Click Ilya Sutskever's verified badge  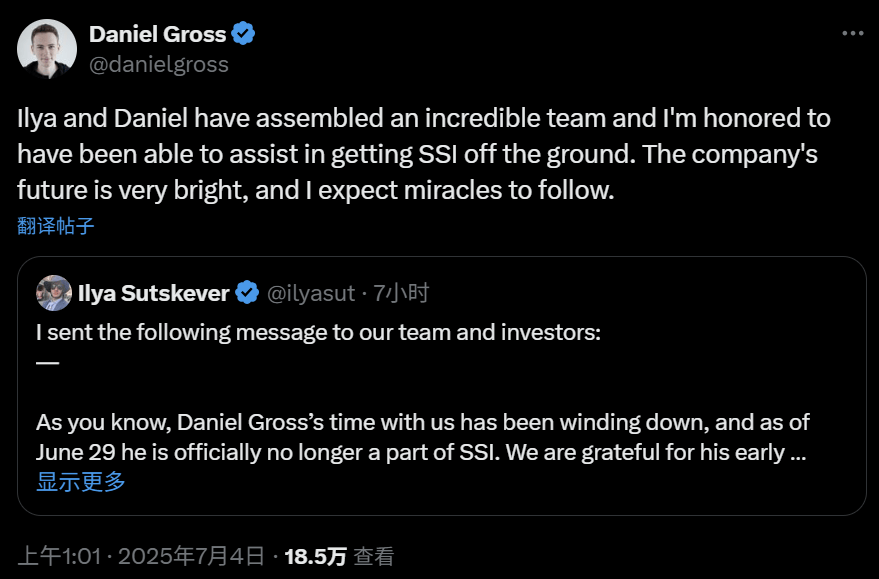pos(247,293)
